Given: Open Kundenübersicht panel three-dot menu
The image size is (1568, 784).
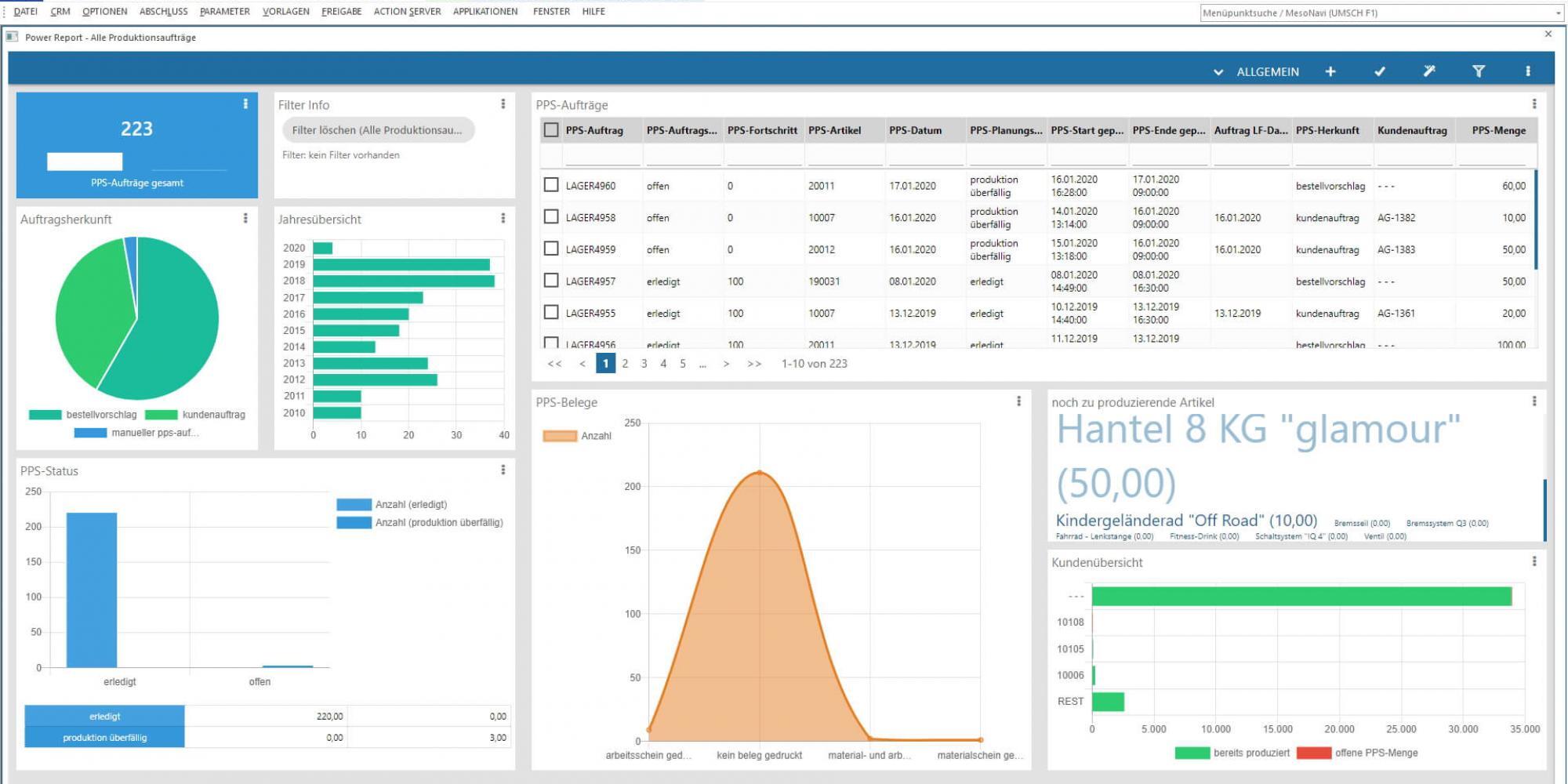Looking at the screenshot, I should pyautogui.click(x=1534, y=561).
